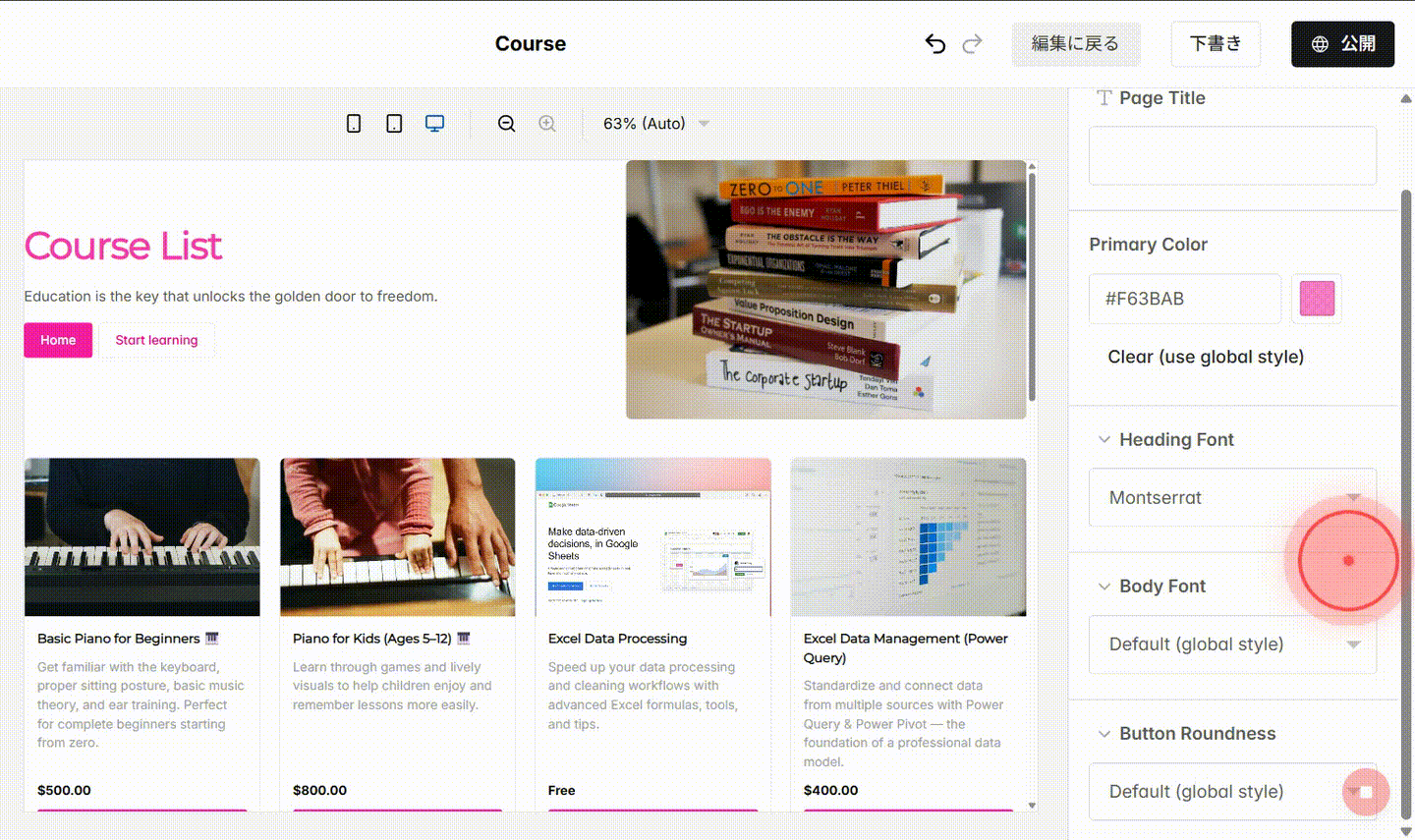
Task: Click the Course List heading
Action: (x=123, y=246)
